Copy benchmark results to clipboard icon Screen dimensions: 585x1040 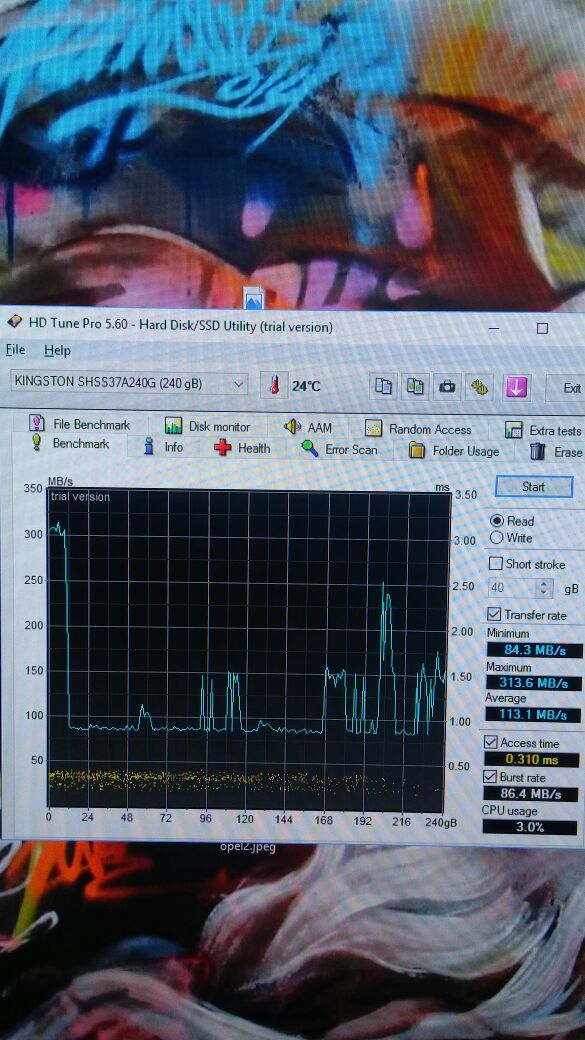click(x=383, y=386)
